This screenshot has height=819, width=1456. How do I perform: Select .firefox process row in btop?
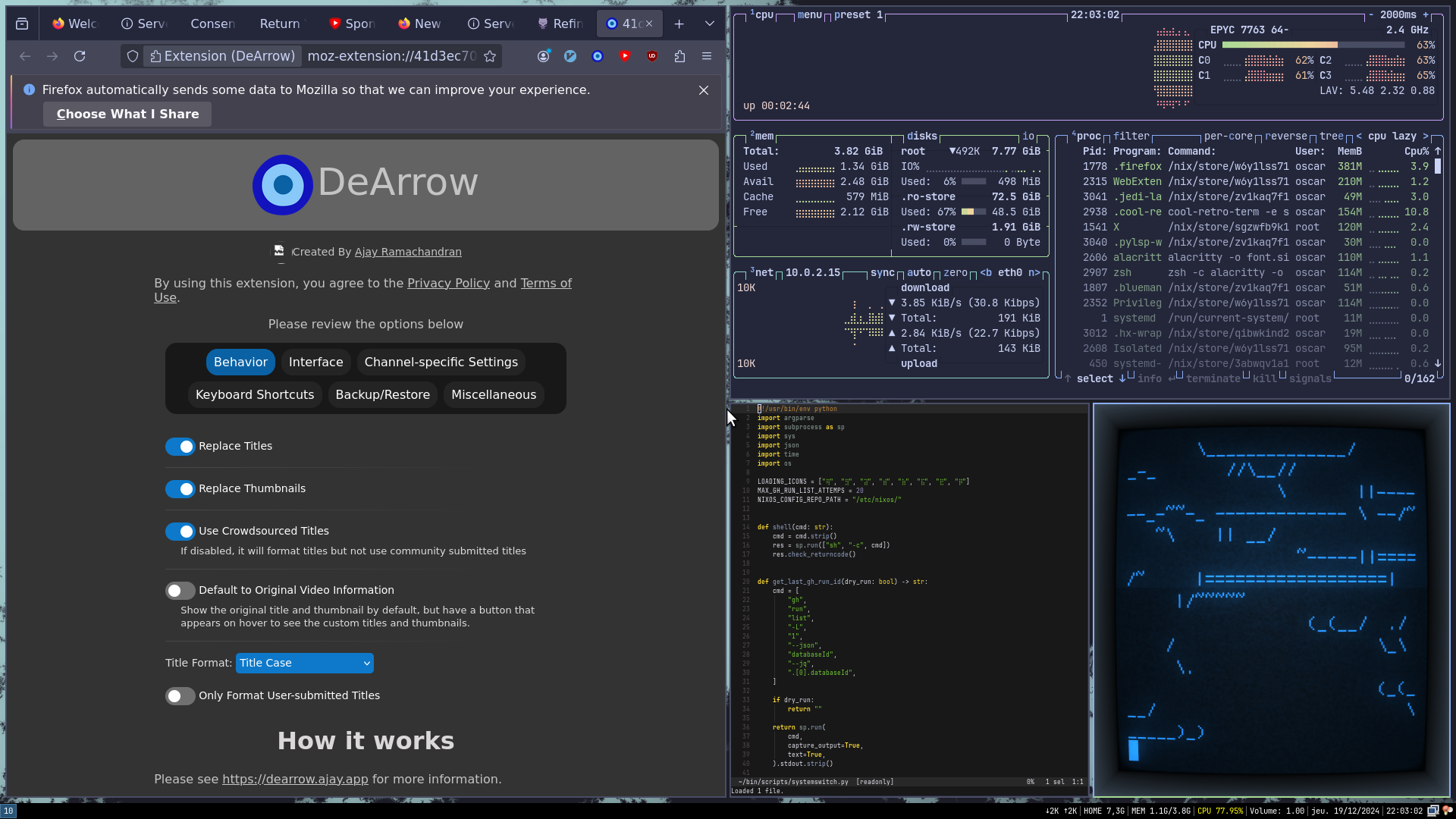click(1255, 166)
